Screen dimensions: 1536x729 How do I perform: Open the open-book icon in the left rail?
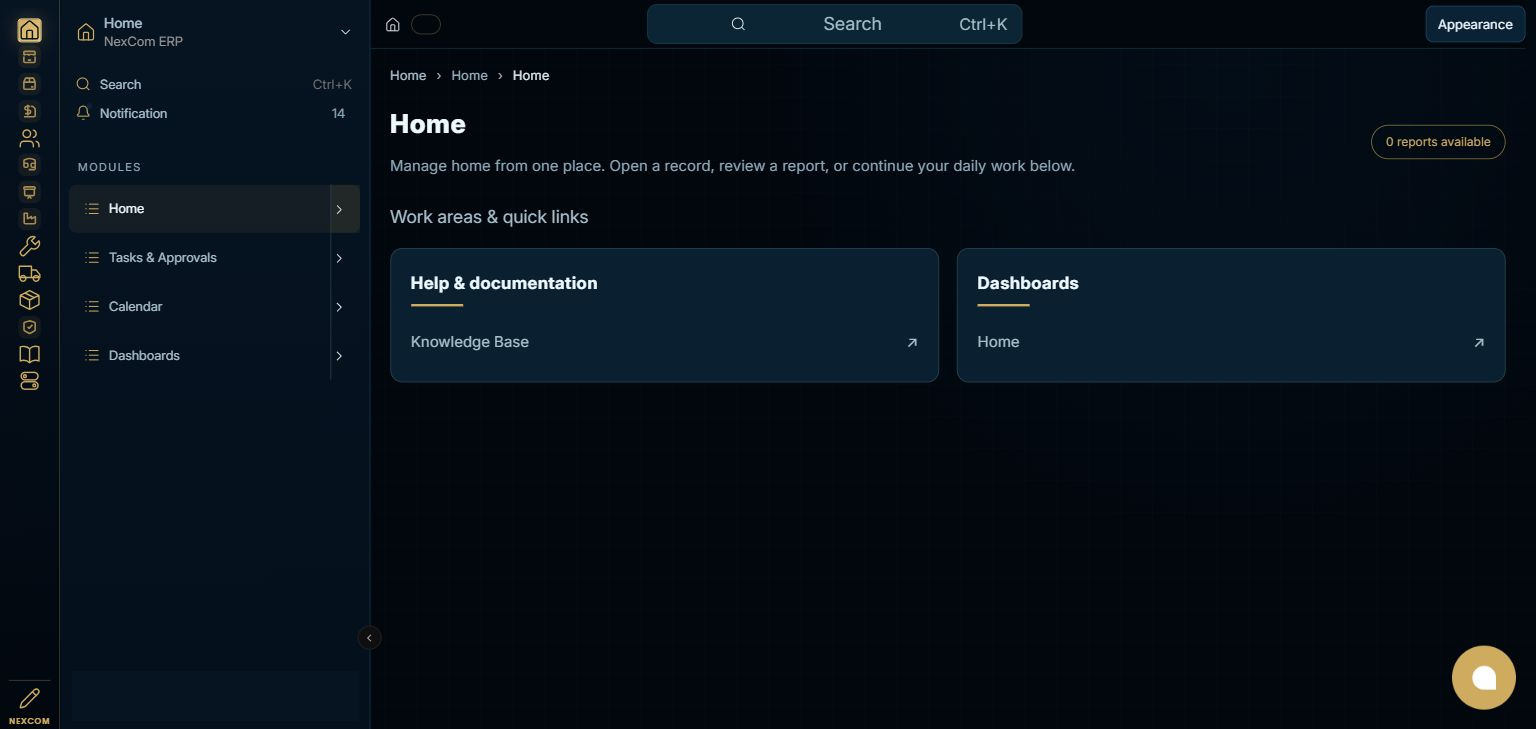pos(30,354)
